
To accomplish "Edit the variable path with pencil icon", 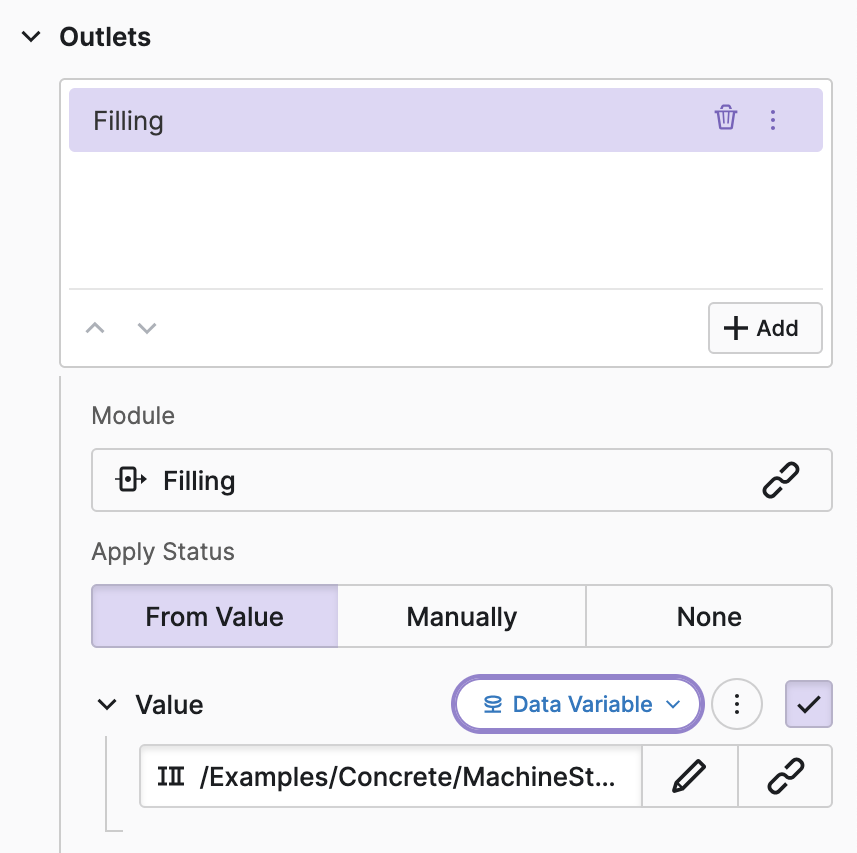I will click(x=690, y=776).
